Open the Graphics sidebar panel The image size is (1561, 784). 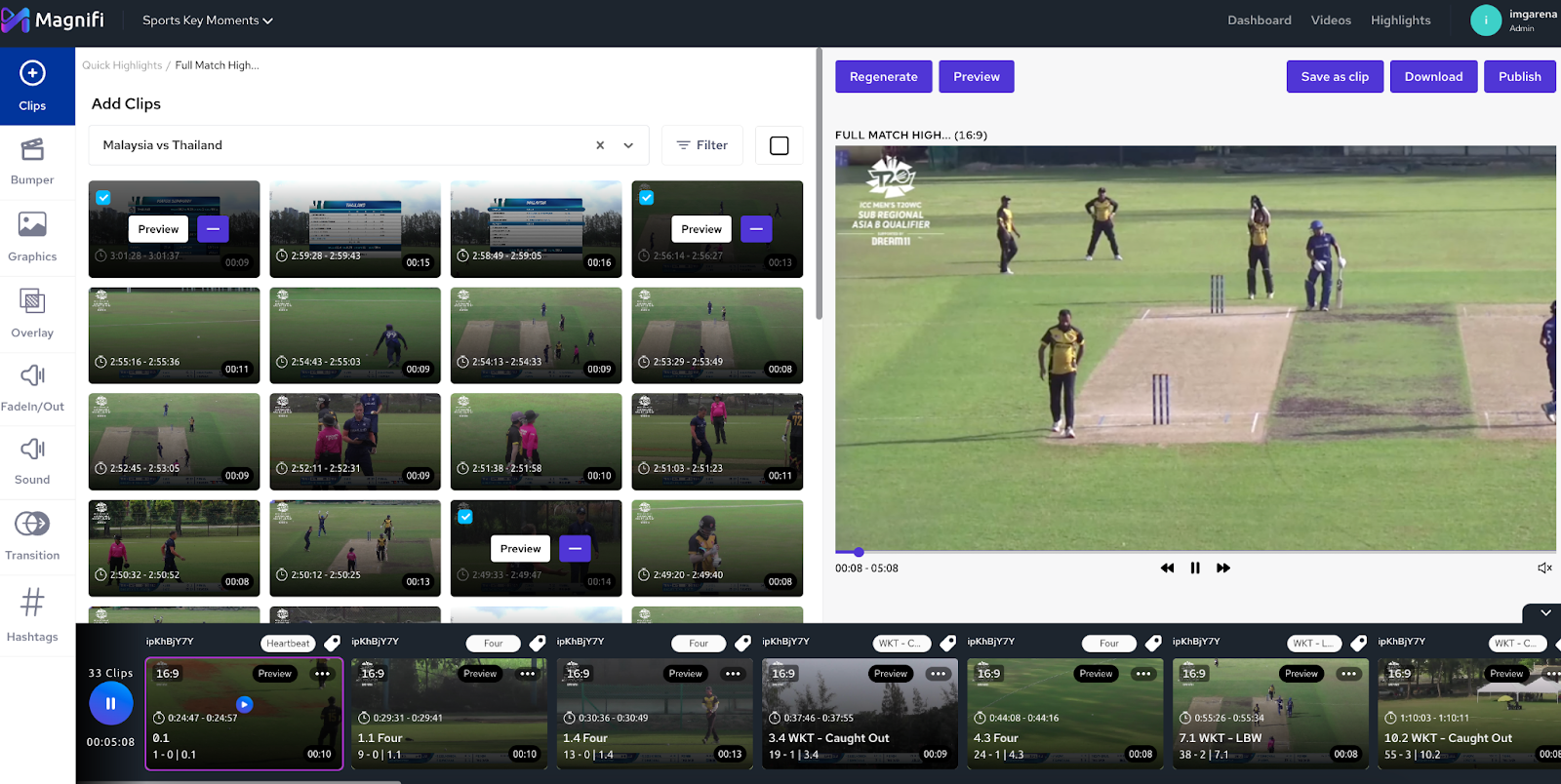pos(32,238)
